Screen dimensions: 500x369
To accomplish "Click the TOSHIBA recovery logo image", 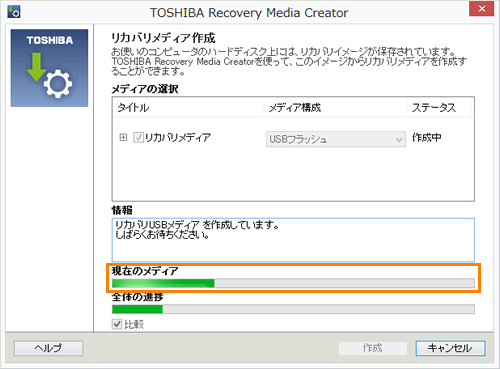I will 49,68.
